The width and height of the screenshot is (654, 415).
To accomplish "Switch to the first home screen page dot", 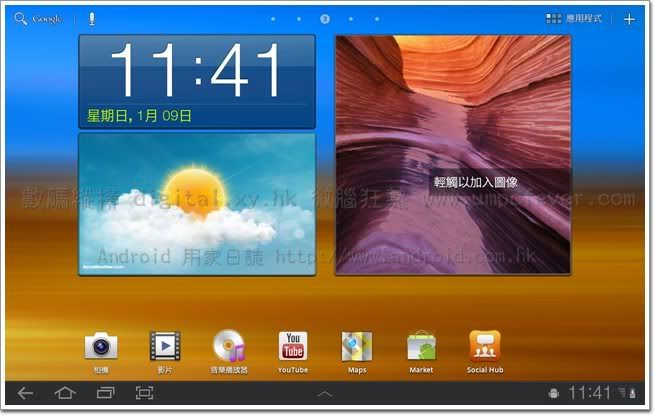I will pyautogui.click(x=274, y=19).
